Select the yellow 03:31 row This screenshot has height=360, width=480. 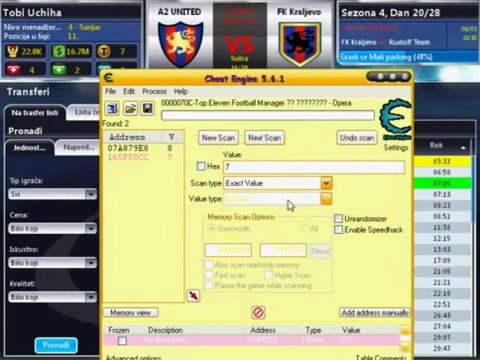point(442,161)
